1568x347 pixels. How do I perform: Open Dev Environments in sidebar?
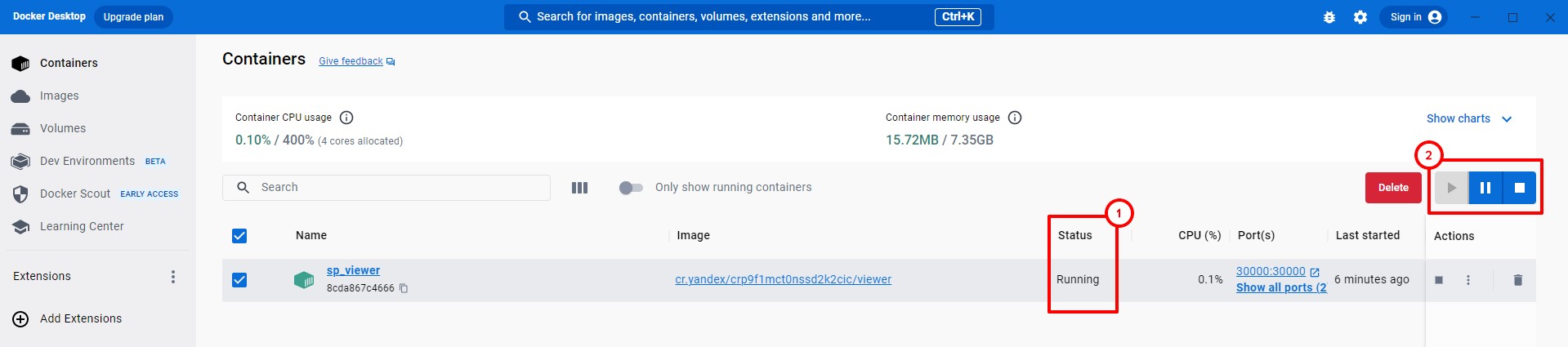[x=87, y=161]
